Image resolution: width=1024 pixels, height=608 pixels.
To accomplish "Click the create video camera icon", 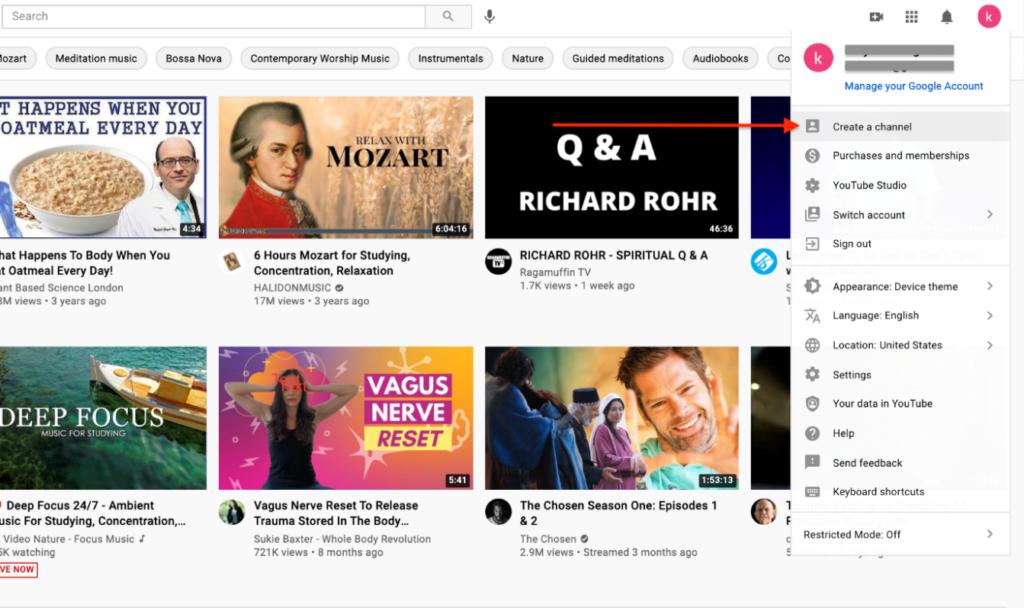I will (x=876, y=16).
